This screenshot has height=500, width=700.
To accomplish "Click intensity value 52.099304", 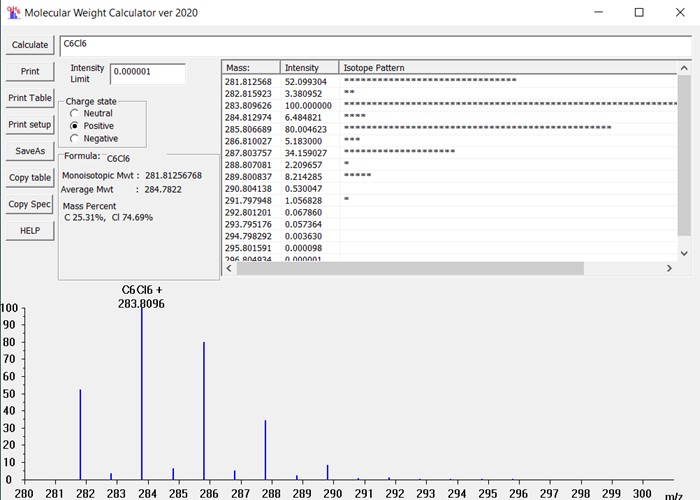I will click(x=305, y=82).
